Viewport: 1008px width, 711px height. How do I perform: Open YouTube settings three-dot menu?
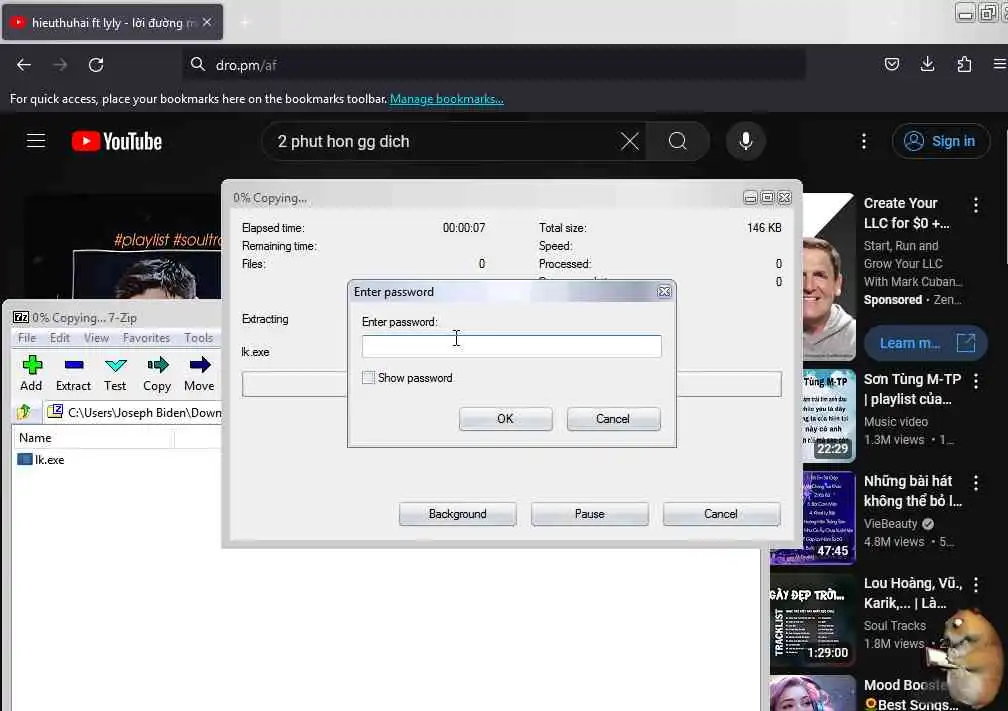tap(864, 141)
